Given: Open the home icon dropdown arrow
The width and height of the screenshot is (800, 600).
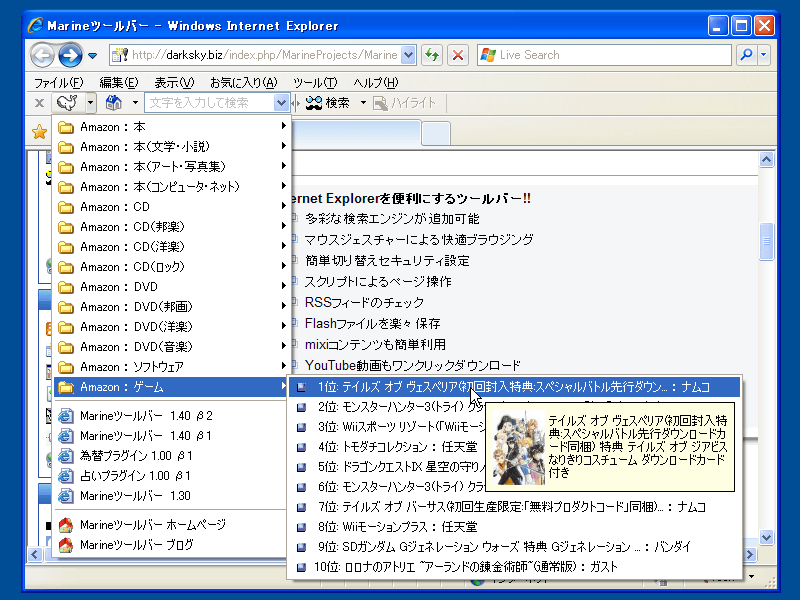Looking at the screenshot, I should [x=135, y=103].
